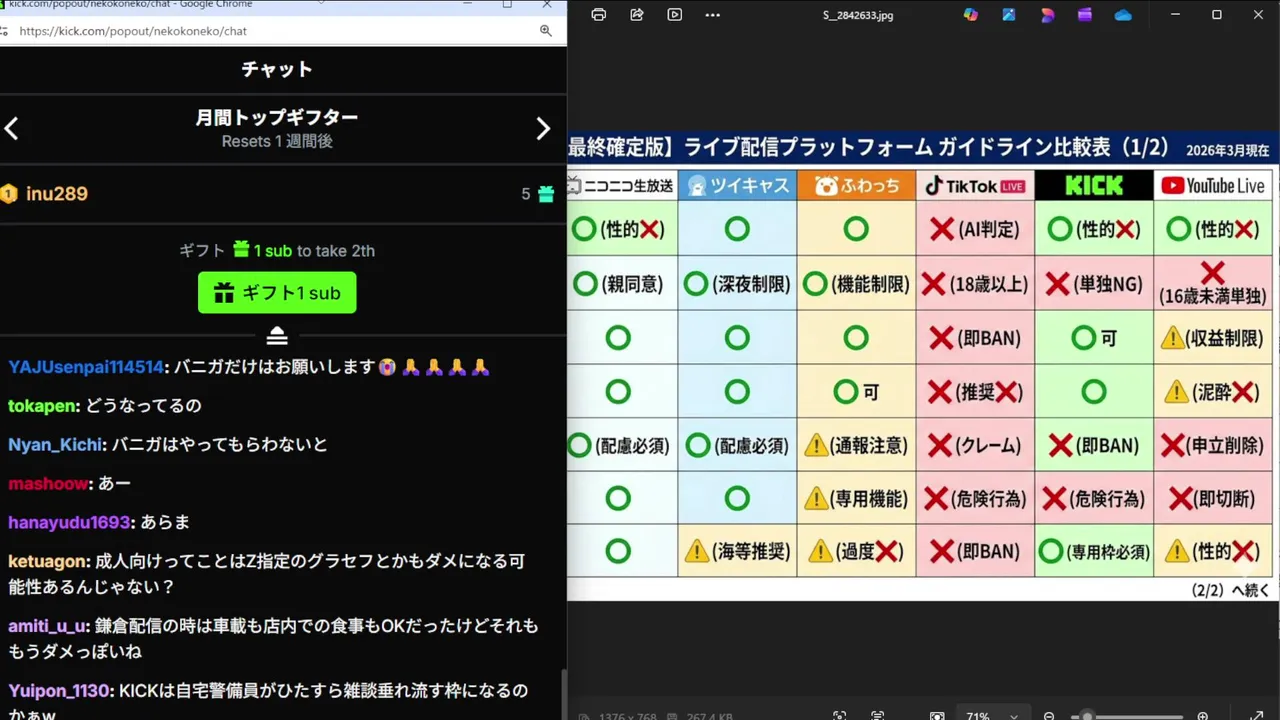
Task: Click the S__2842633.jpg file name
Action: [858, 16]
